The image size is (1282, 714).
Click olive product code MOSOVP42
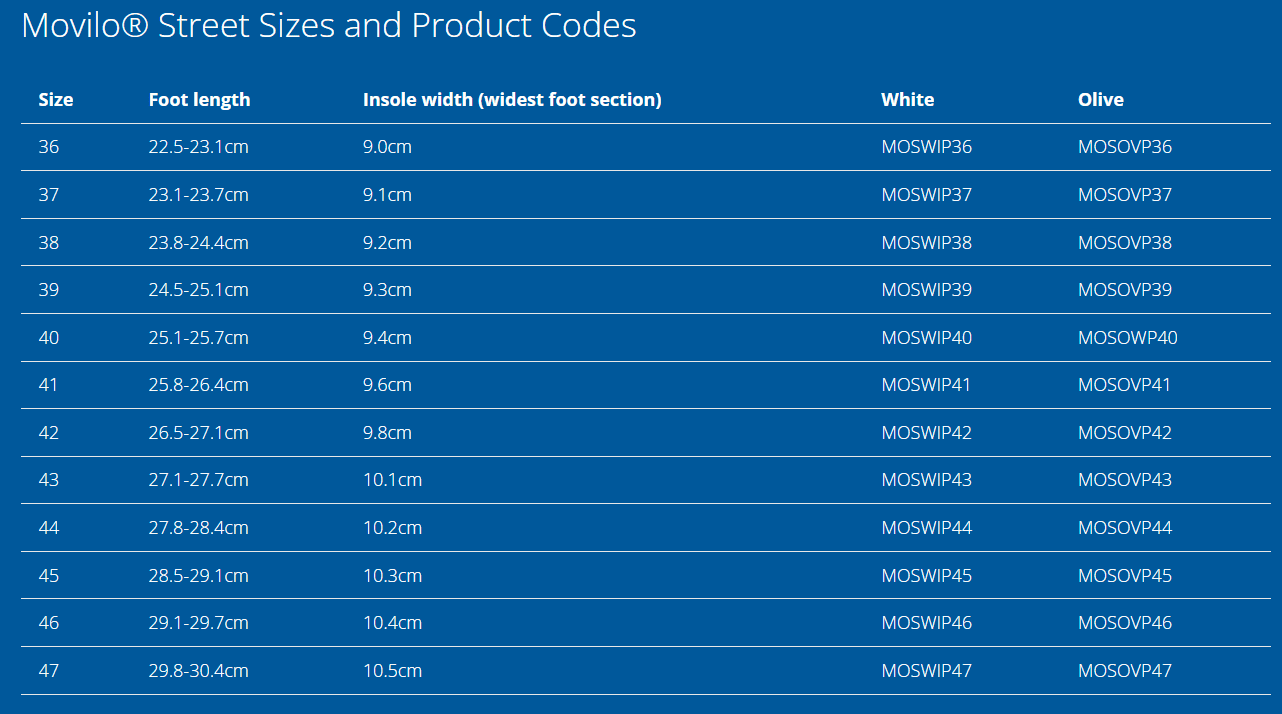coord(1124,433)
